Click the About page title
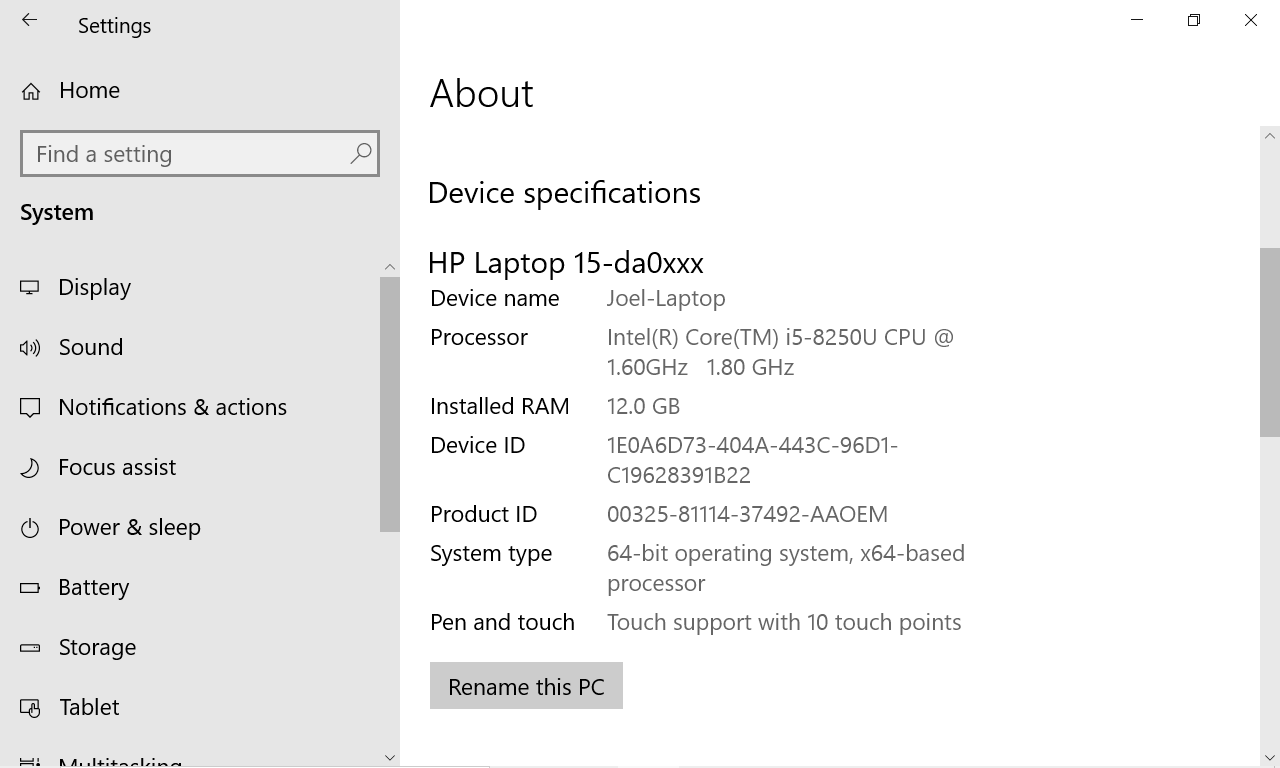The height and width of the screenshot is (768, 1280). tap(482, 93)
